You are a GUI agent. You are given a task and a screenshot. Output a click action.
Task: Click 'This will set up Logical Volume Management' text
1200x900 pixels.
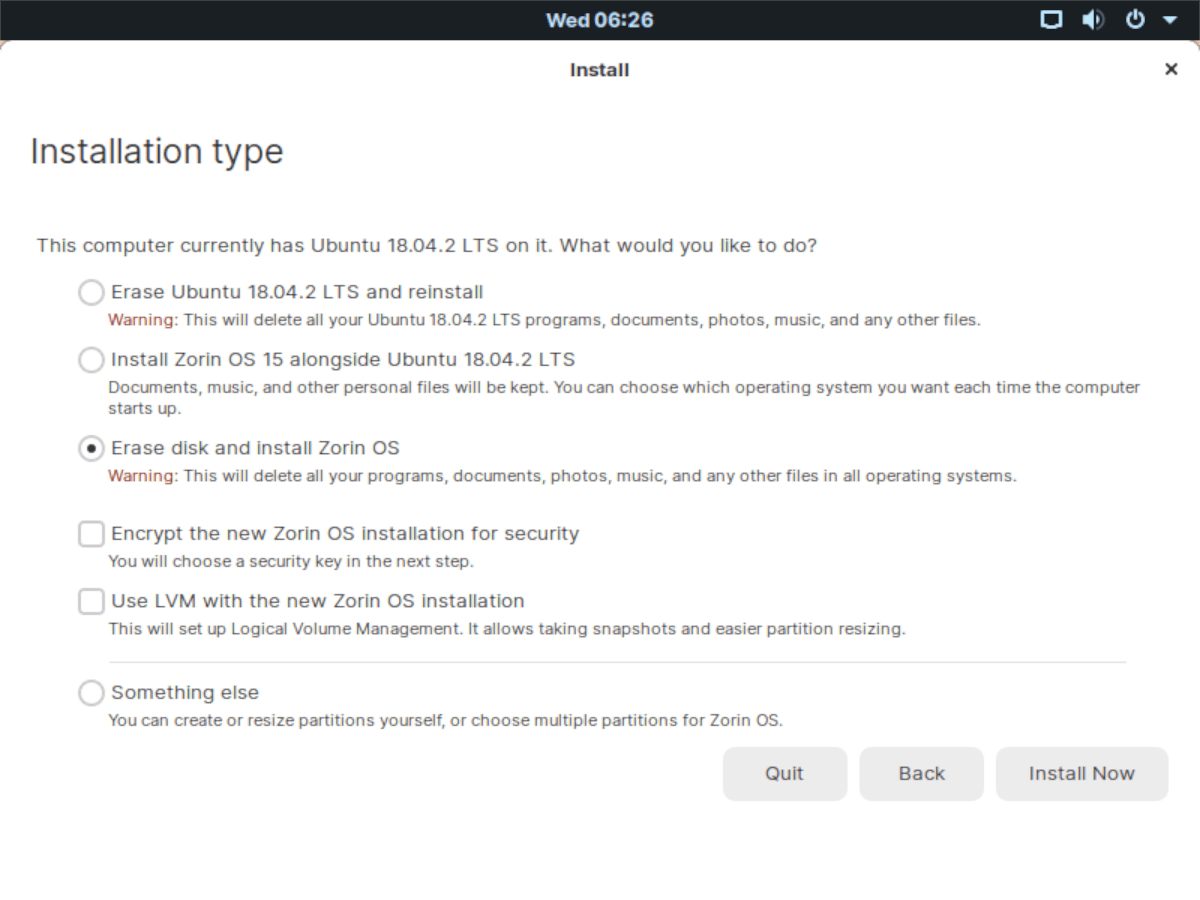(507, 629)
